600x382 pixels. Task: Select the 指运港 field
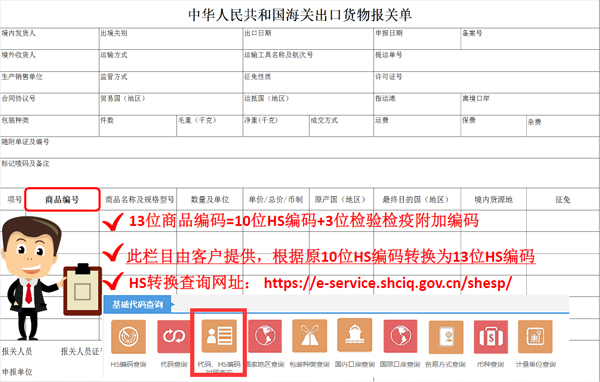pyautogui.click(x=417, y=104)
